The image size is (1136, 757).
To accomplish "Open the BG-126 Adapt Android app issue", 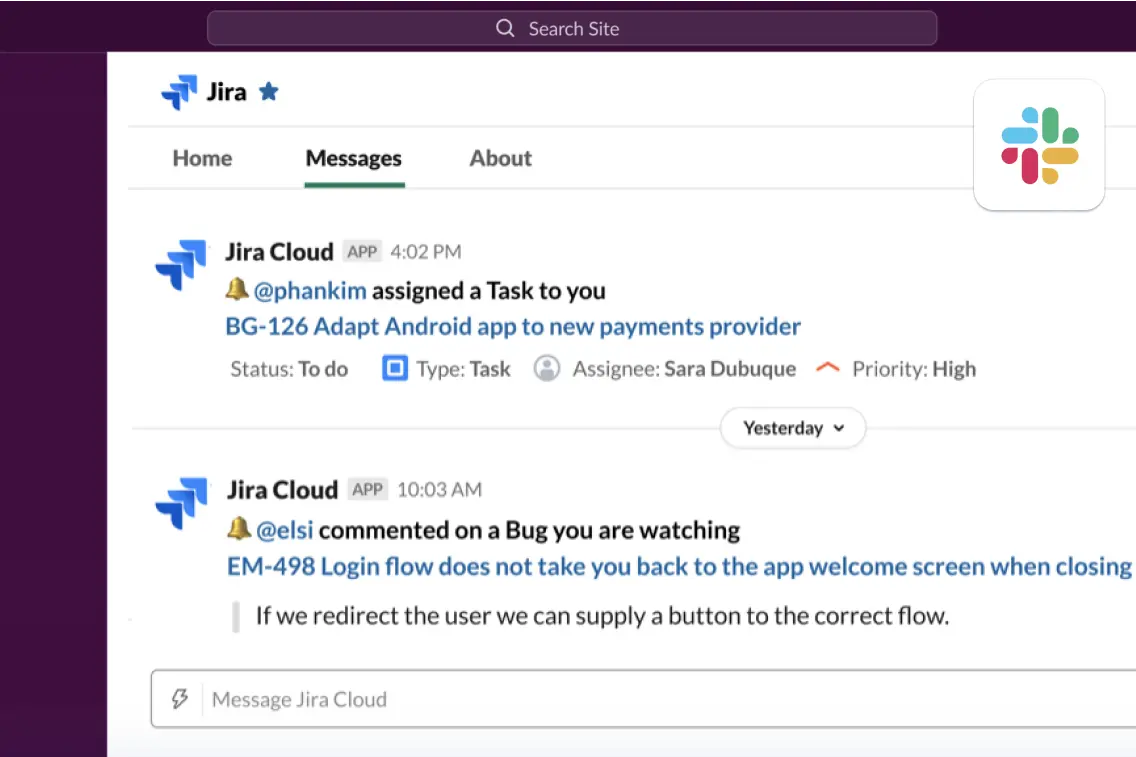I will tap(513, 327).
